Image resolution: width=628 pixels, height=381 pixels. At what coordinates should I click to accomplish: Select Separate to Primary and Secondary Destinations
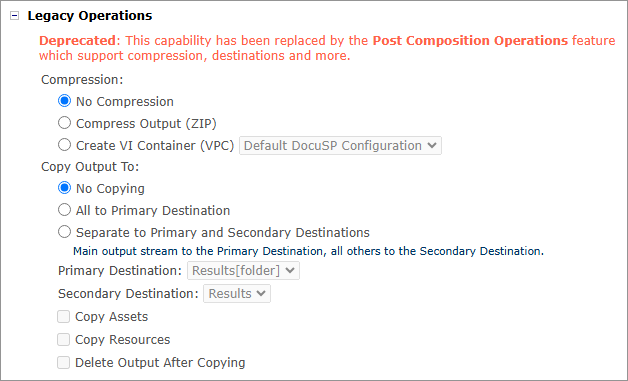(x=64, y=232)
